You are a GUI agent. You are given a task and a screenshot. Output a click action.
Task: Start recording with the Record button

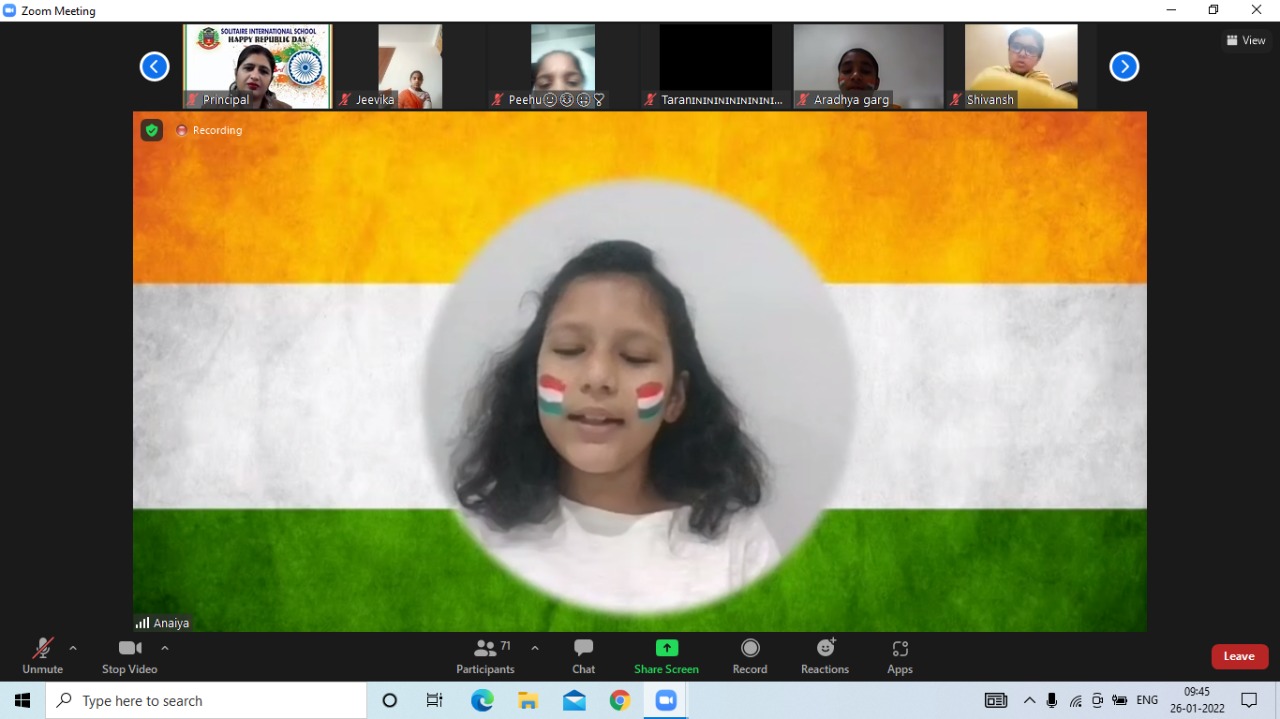tap(750, 656)
